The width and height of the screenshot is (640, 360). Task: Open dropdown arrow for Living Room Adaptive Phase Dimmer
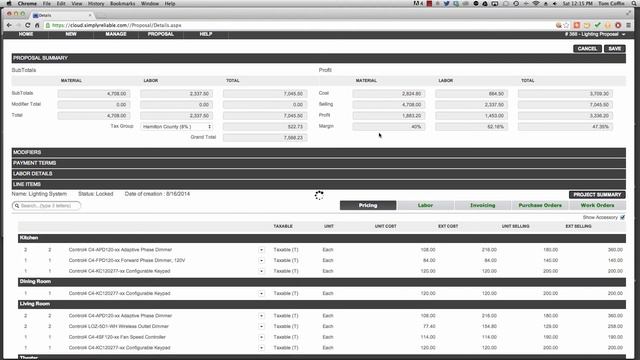point(261,316)
